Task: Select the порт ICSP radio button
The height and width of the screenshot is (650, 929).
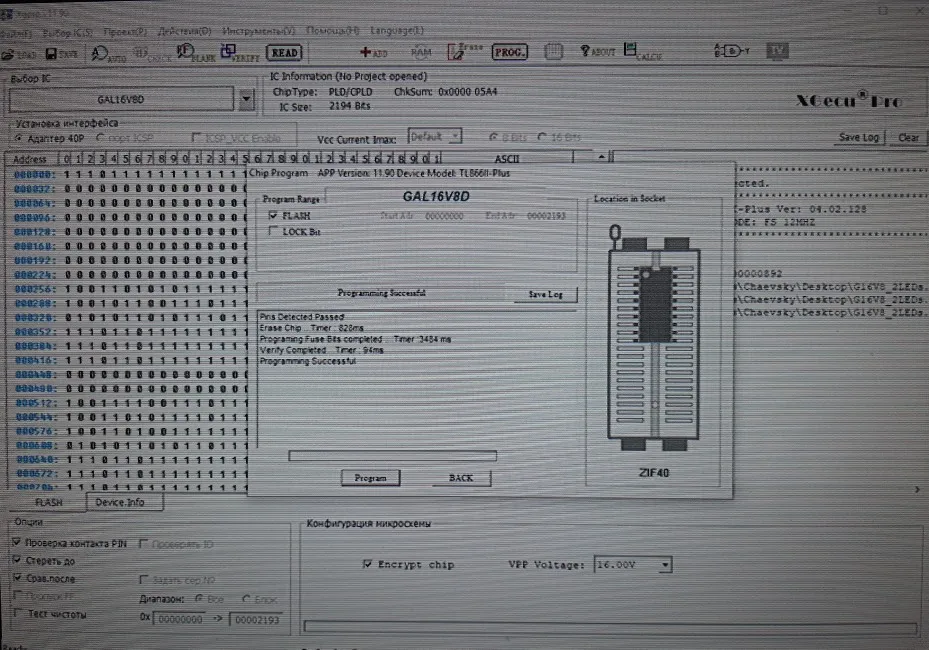Action: (x=100, y=138)
